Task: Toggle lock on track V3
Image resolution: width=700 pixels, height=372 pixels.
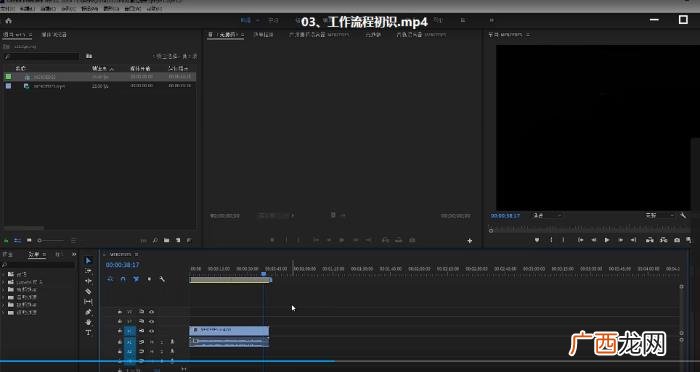Action: tap(120, 311)
